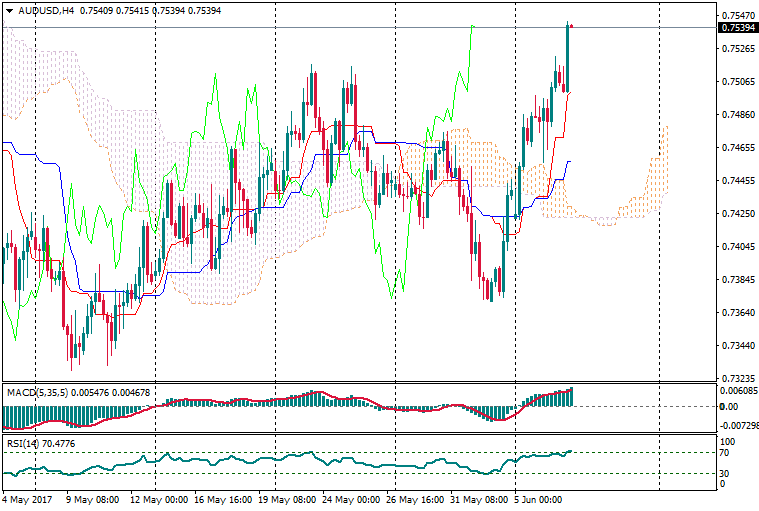
Task: Click the MACD 0.00 zero scale label
Action: [x=729, y=407]
